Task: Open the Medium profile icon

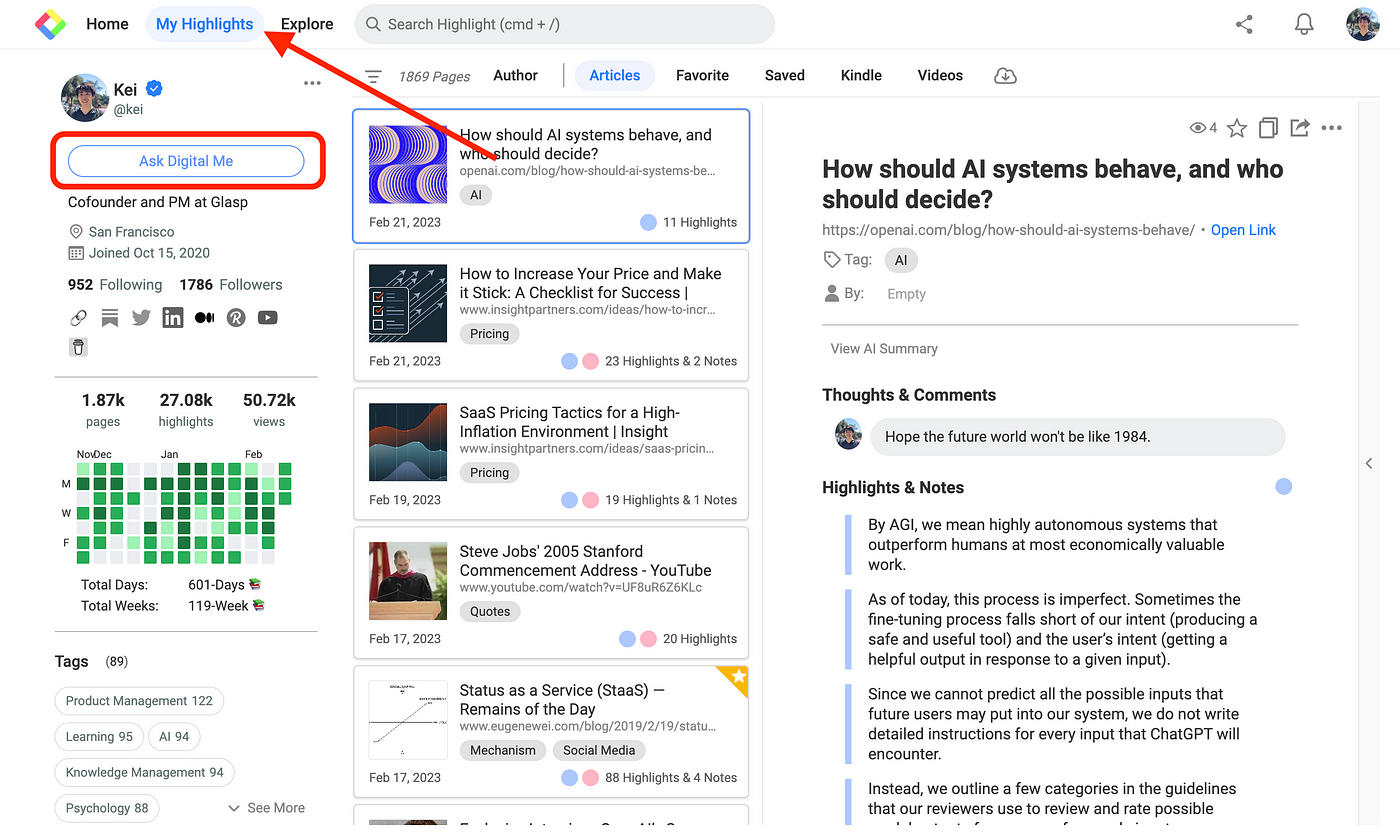Action: (205, 318)
